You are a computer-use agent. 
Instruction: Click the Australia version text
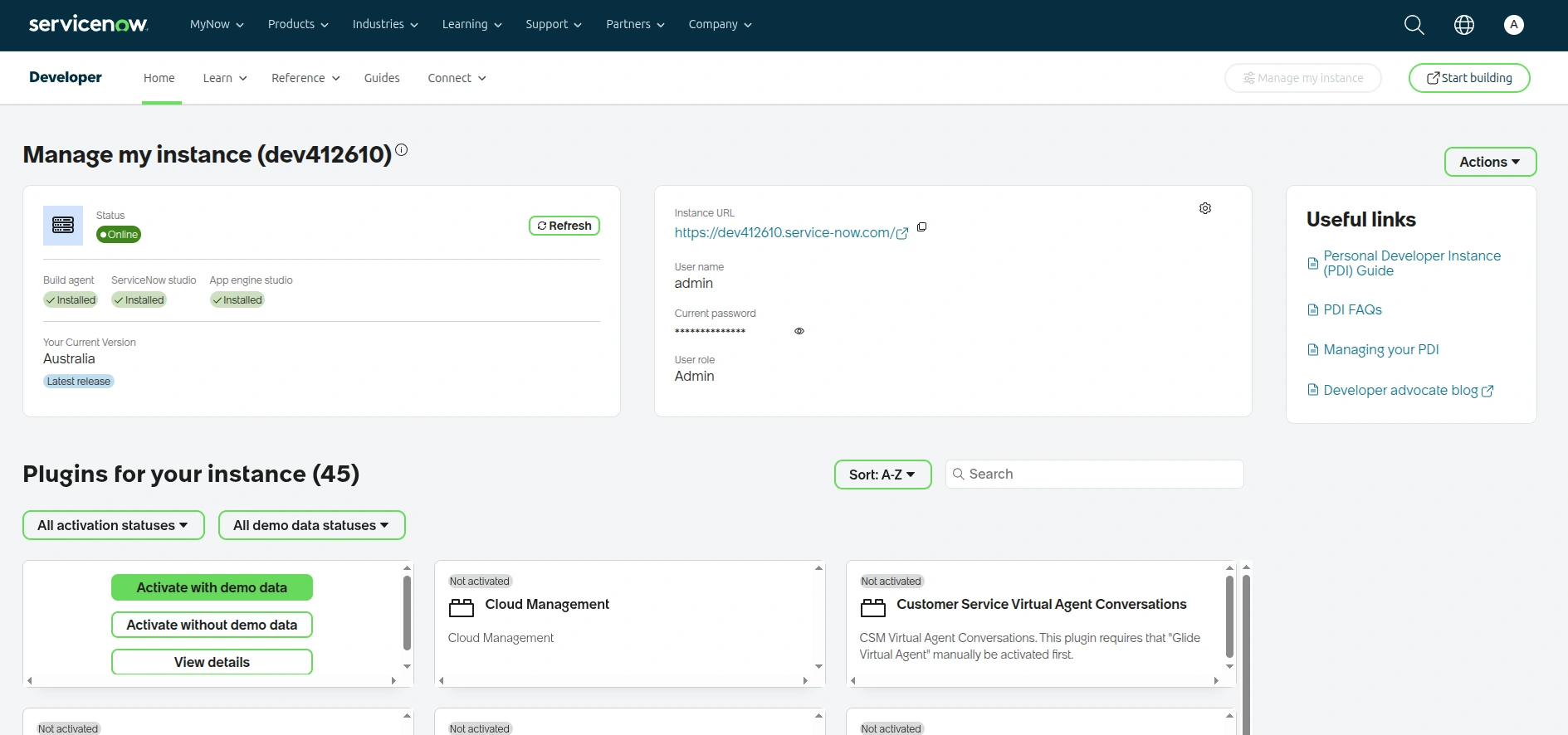(x=69, y=359)
